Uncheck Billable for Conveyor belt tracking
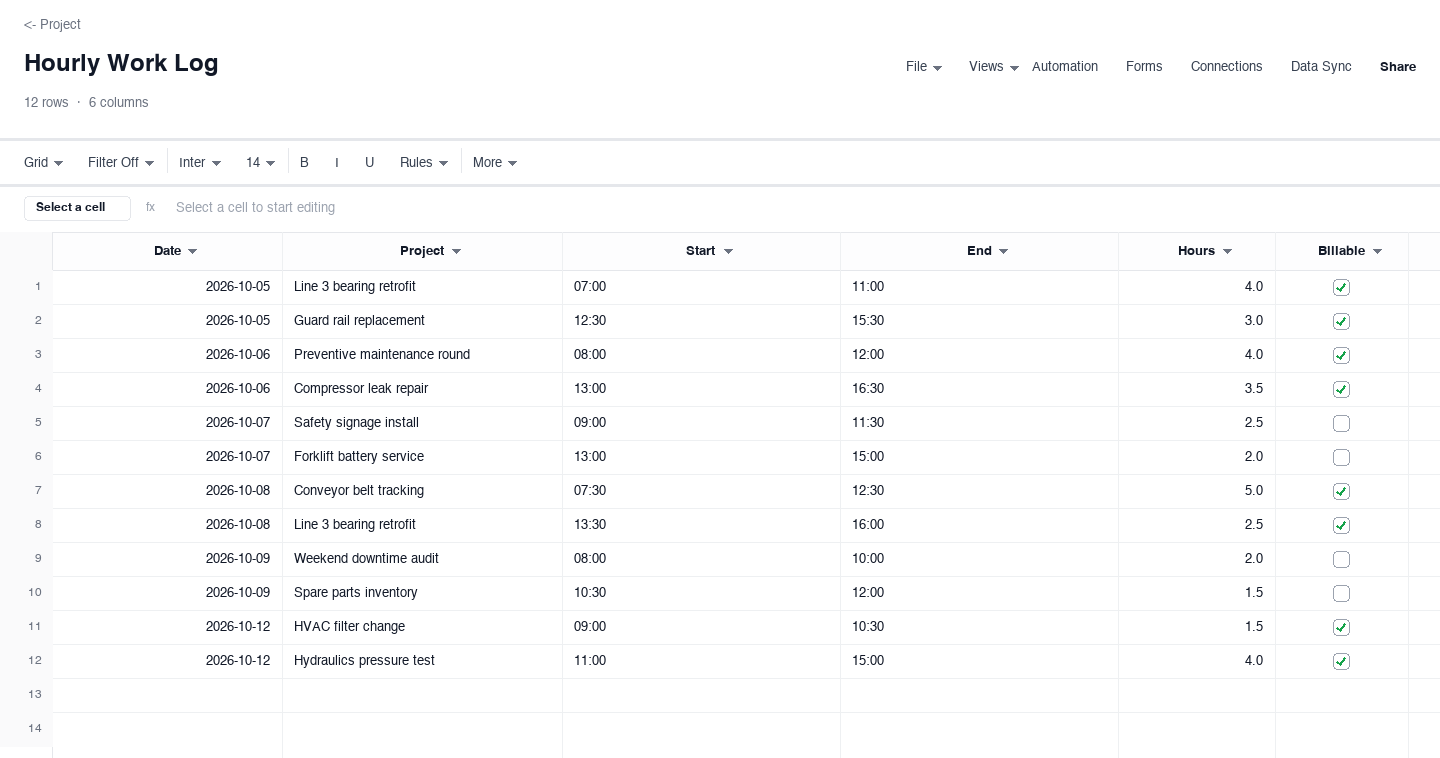 pos(1342,492)
